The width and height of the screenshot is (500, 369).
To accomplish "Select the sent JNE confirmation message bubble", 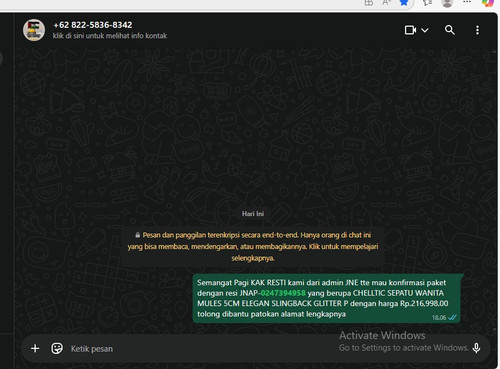I will pyautogui.click(x=327, y=298).
